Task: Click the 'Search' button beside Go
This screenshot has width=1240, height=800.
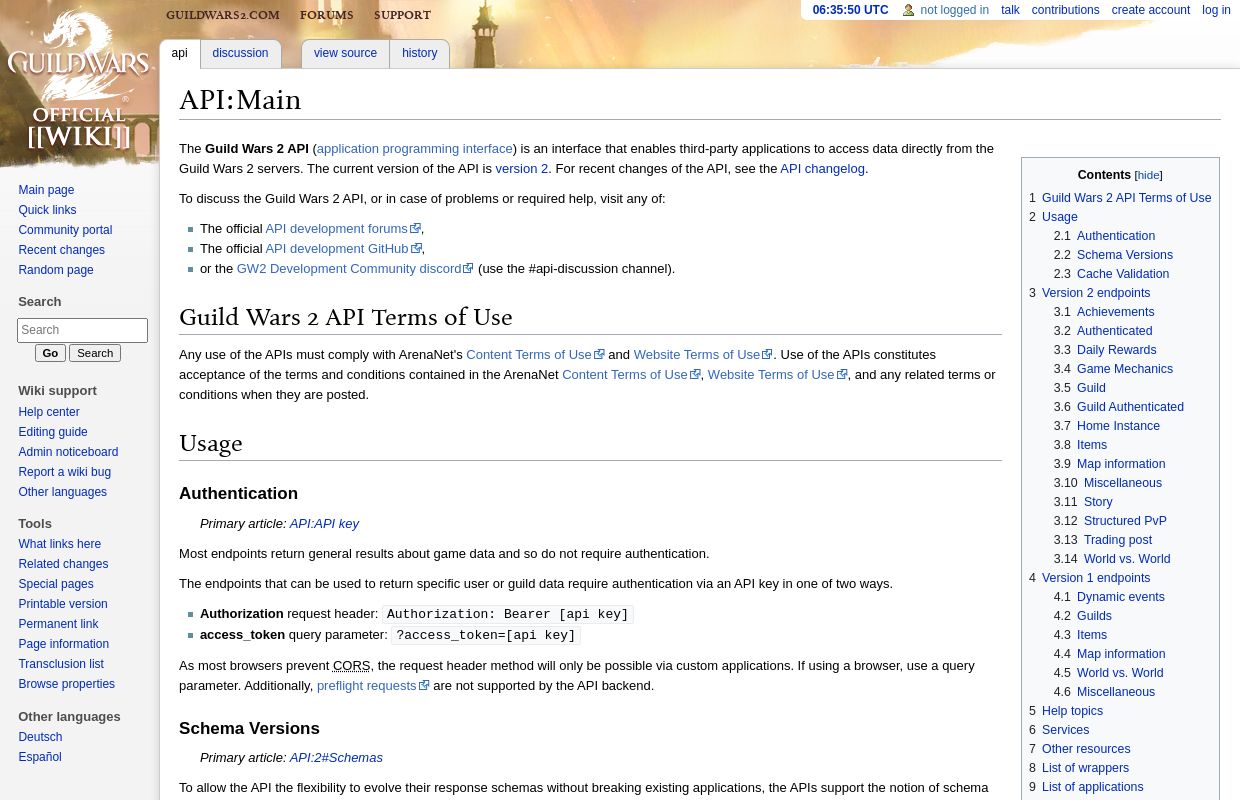Action: click(x=95, y=353)
